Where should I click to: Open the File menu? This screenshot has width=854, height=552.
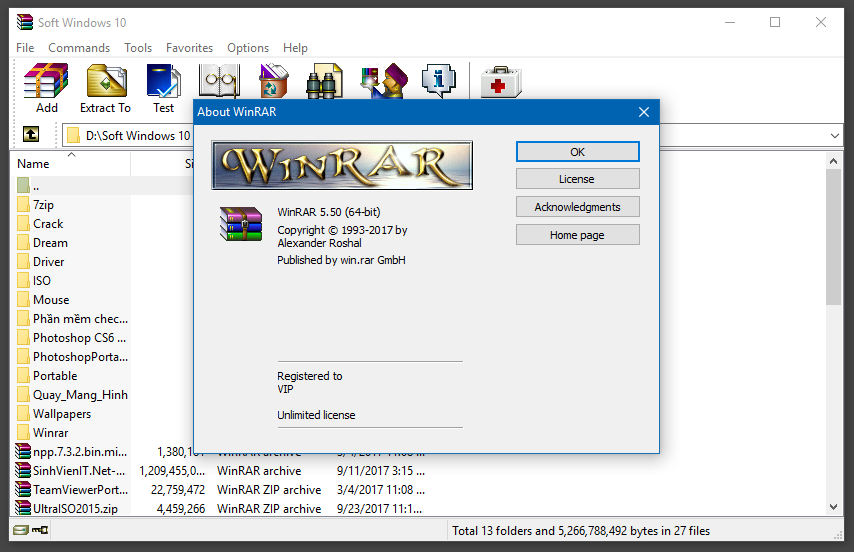25,48
